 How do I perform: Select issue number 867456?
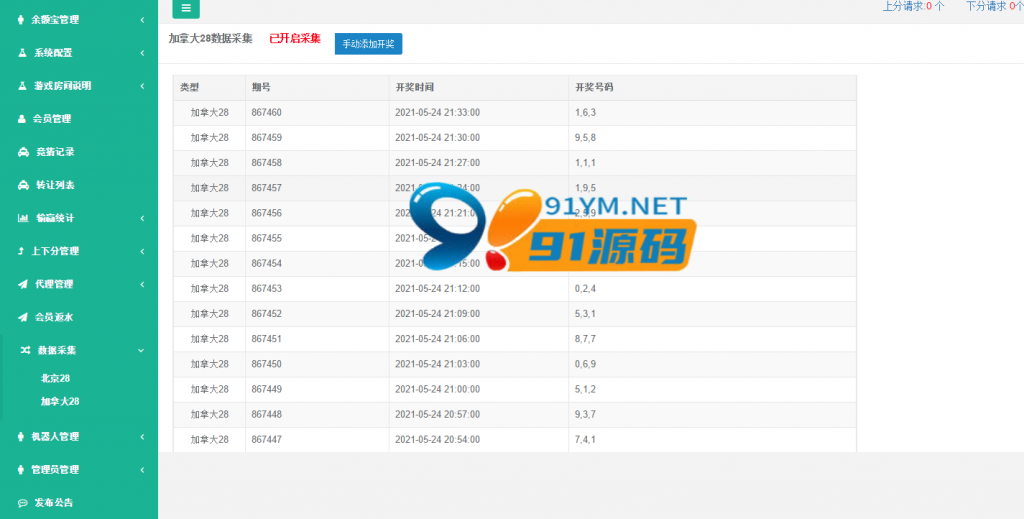266,213
